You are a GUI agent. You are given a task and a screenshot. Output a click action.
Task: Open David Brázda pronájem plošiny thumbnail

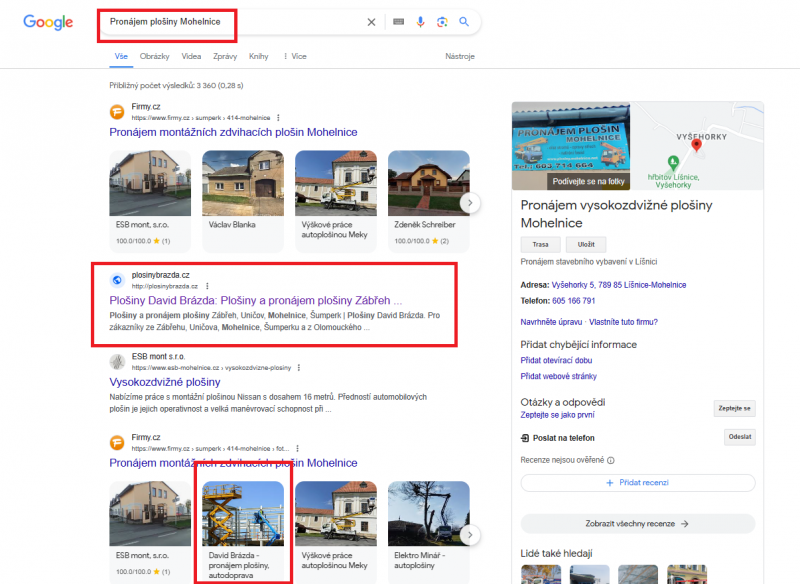(243, 531)
